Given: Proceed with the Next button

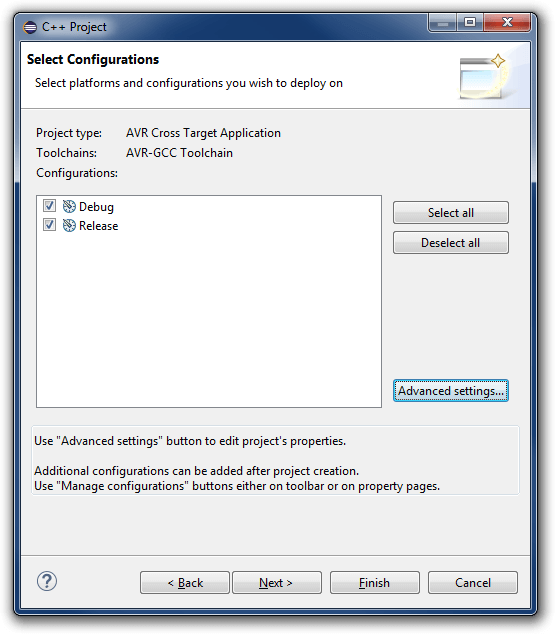Looking at the screenshot, I should [x=277, y=583].
